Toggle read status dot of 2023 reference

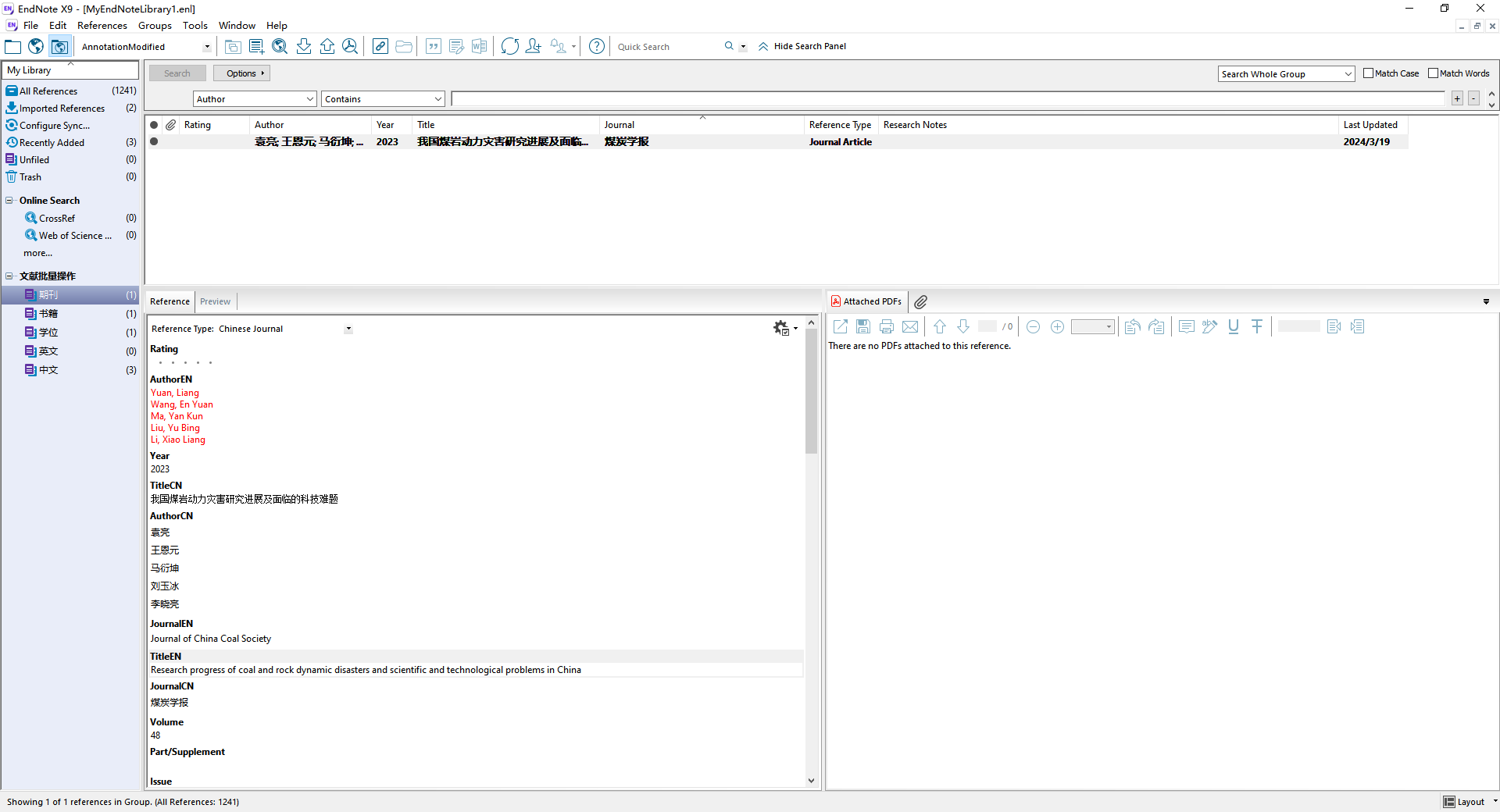point(154,142)
